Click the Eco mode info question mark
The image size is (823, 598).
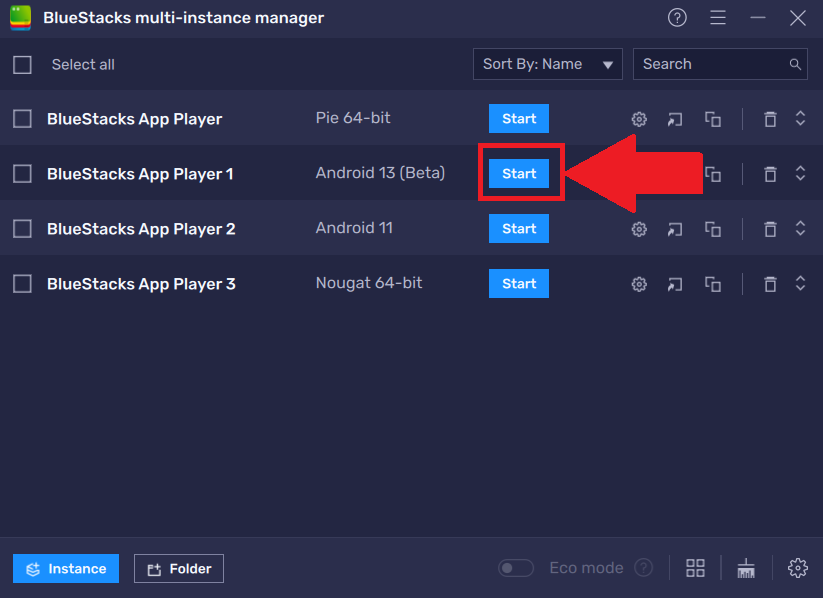click(645, 567)
